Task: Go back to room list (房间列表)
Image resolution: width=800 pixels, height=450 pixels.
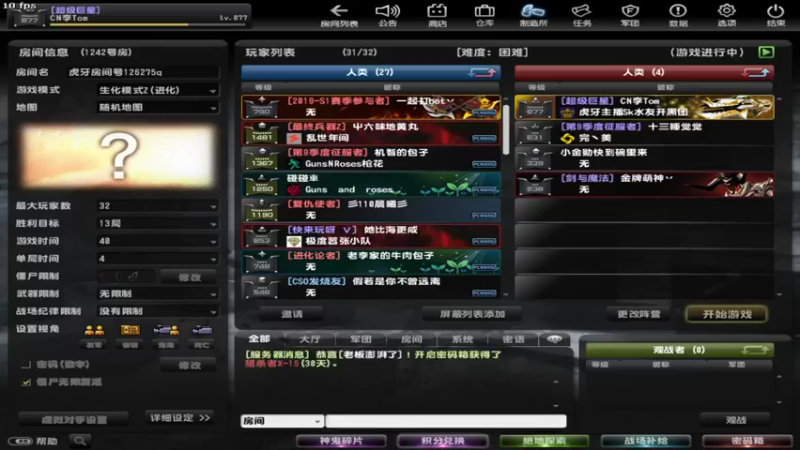Action: pyautogui.click(x=339, y=15)
